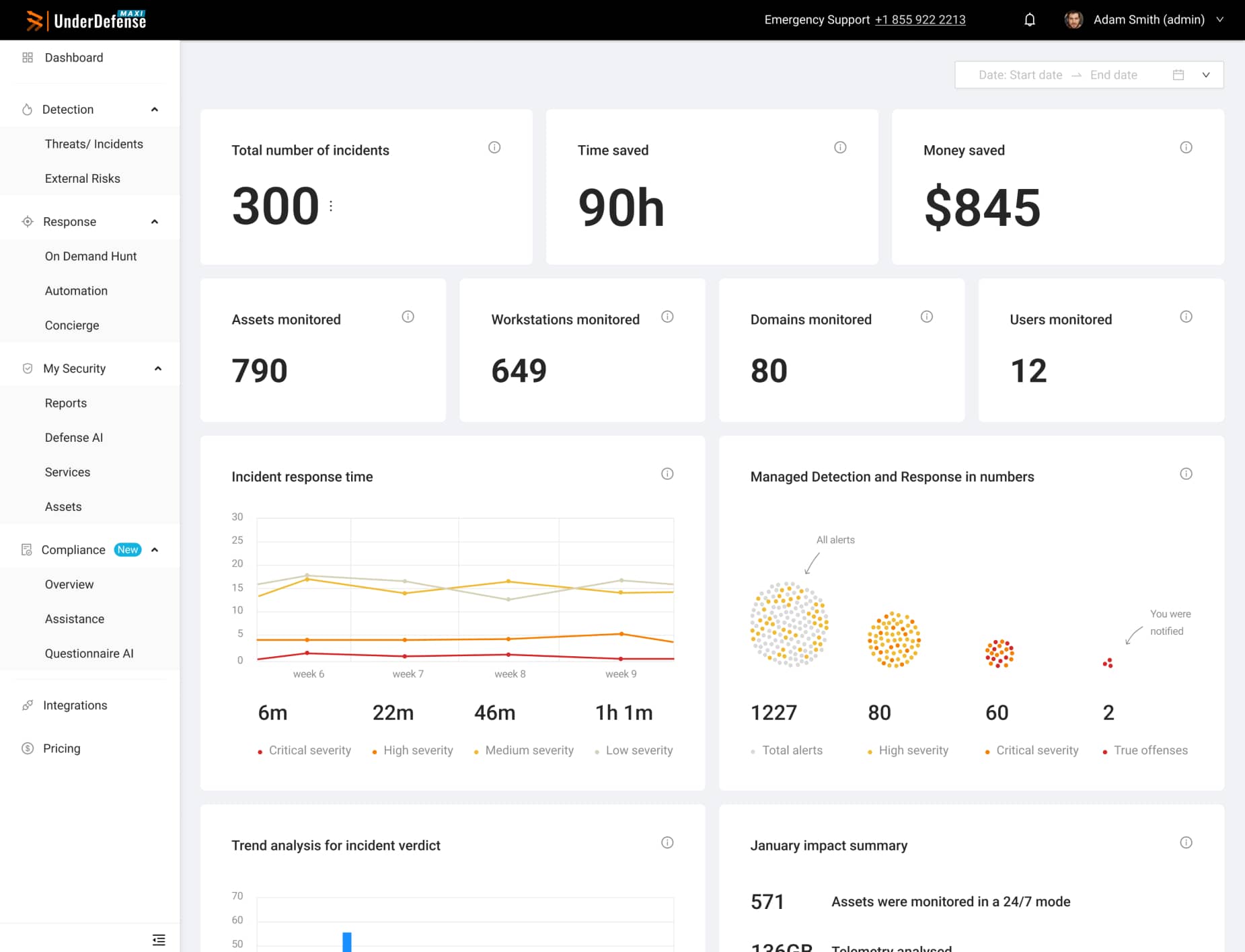This screenshot has width=1245, height=952.
Task: Click Adam Smith's profile avatar
Action: click(x=1073, y=19)
